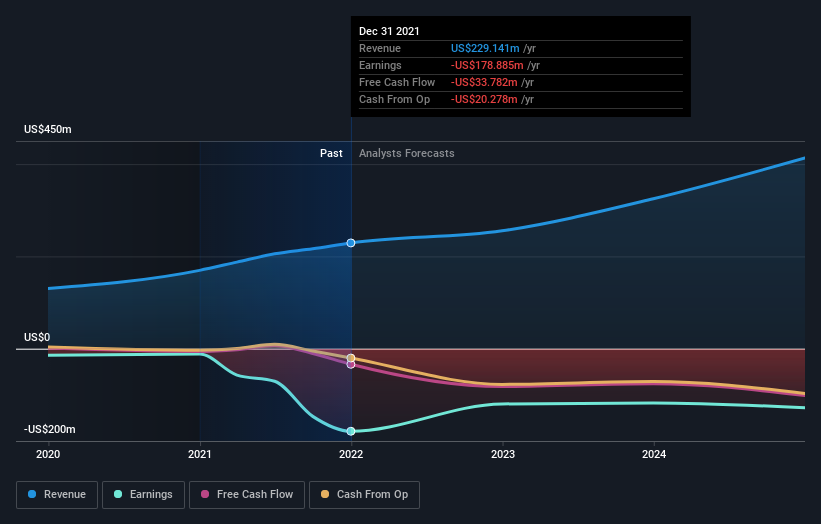Click the 2023 x-axis label
The image size is (821, 524).
click(503, 454)
